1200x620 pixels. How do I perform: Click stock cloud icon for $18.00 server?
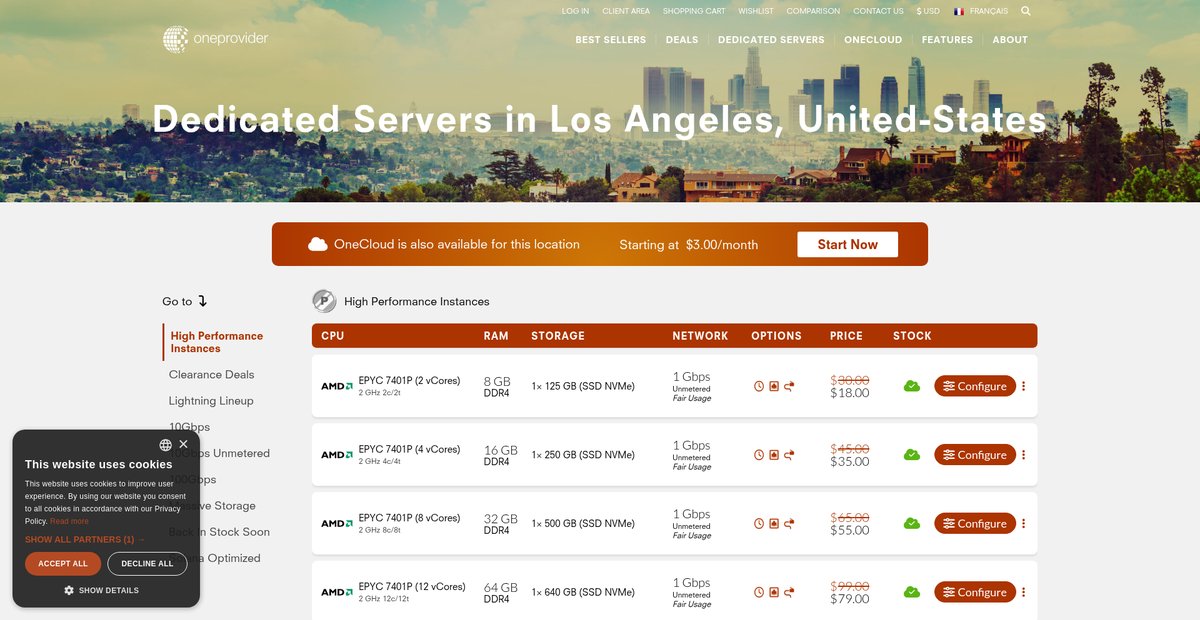(x=912, y=386)
